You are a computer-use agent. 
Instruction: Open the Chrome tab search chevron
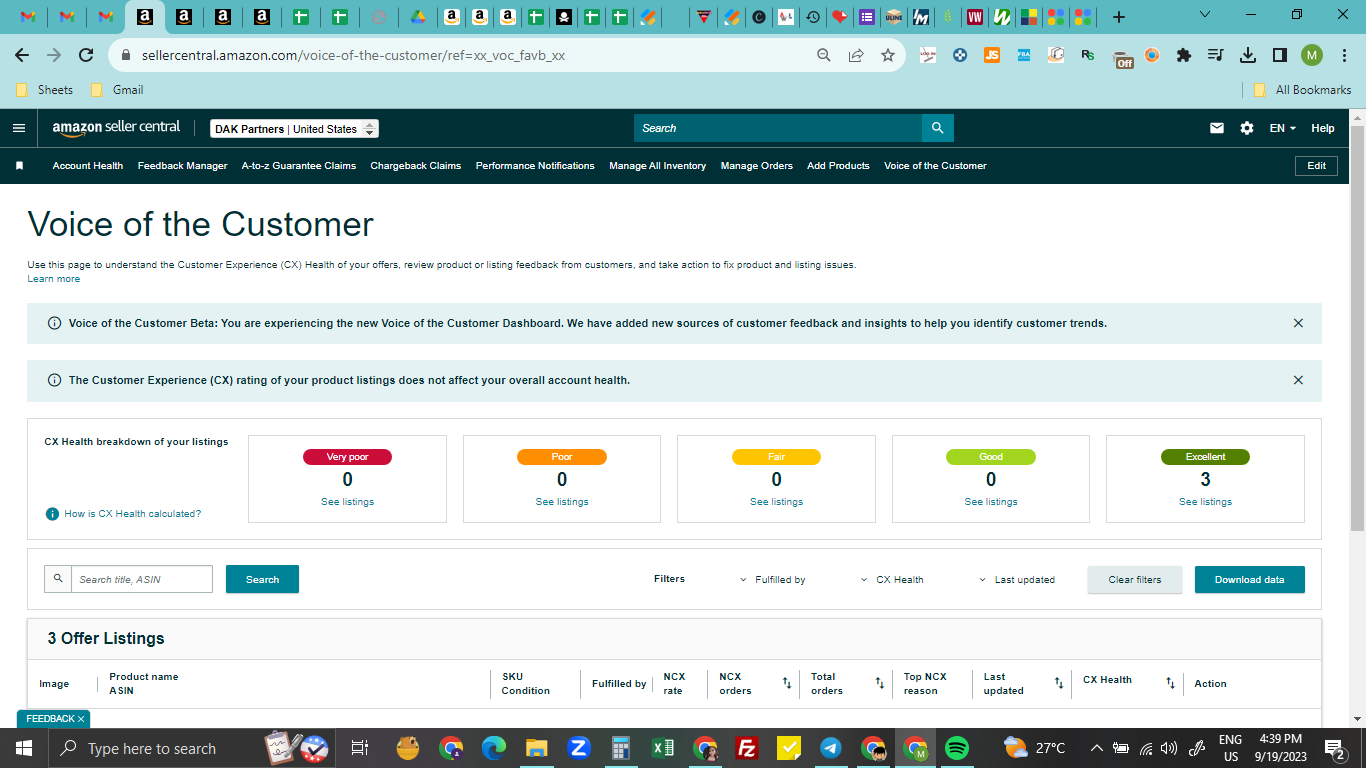(1204, 16)
